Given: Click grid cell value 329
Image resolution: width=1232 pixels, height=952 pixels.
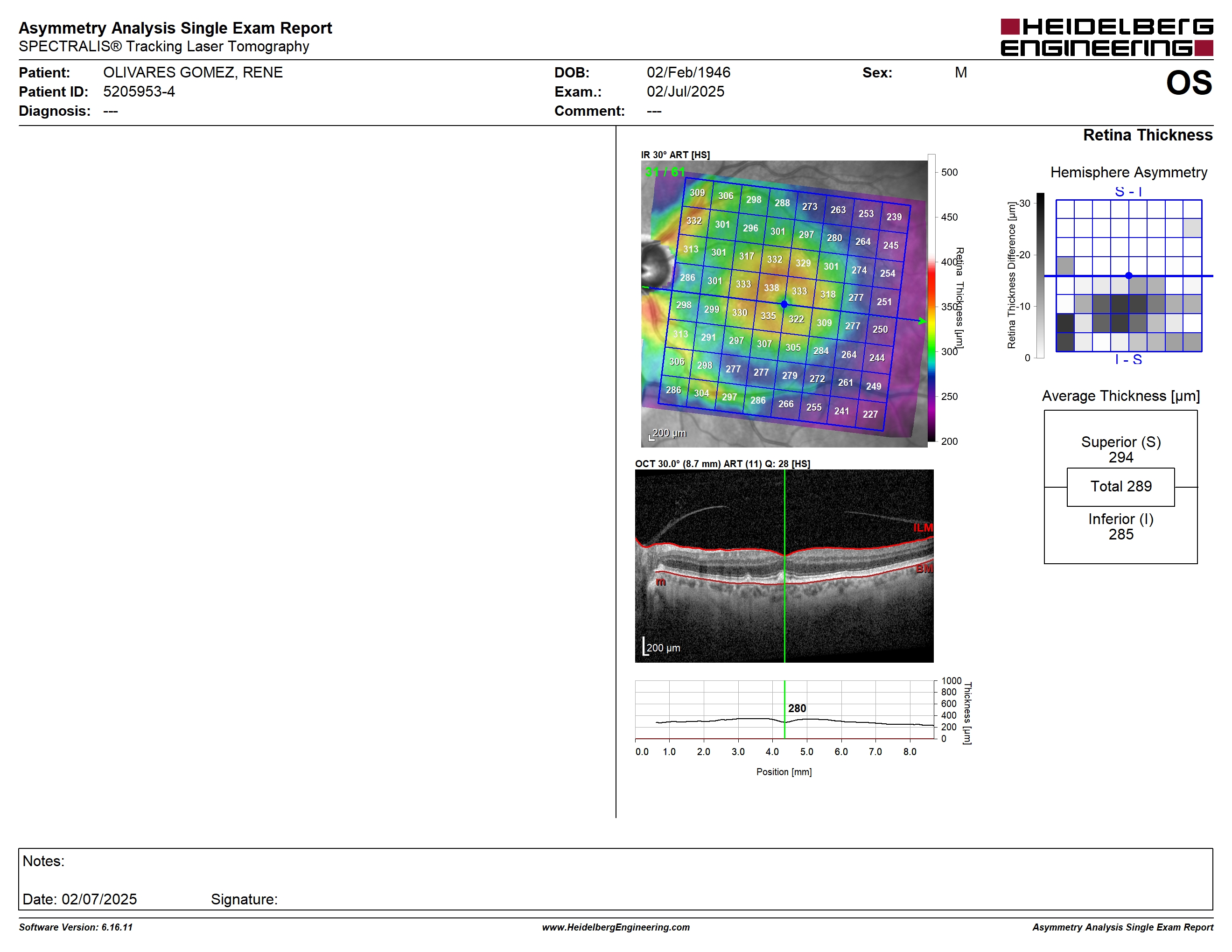Looking at the screenshot, I should (x=803, y=263).
